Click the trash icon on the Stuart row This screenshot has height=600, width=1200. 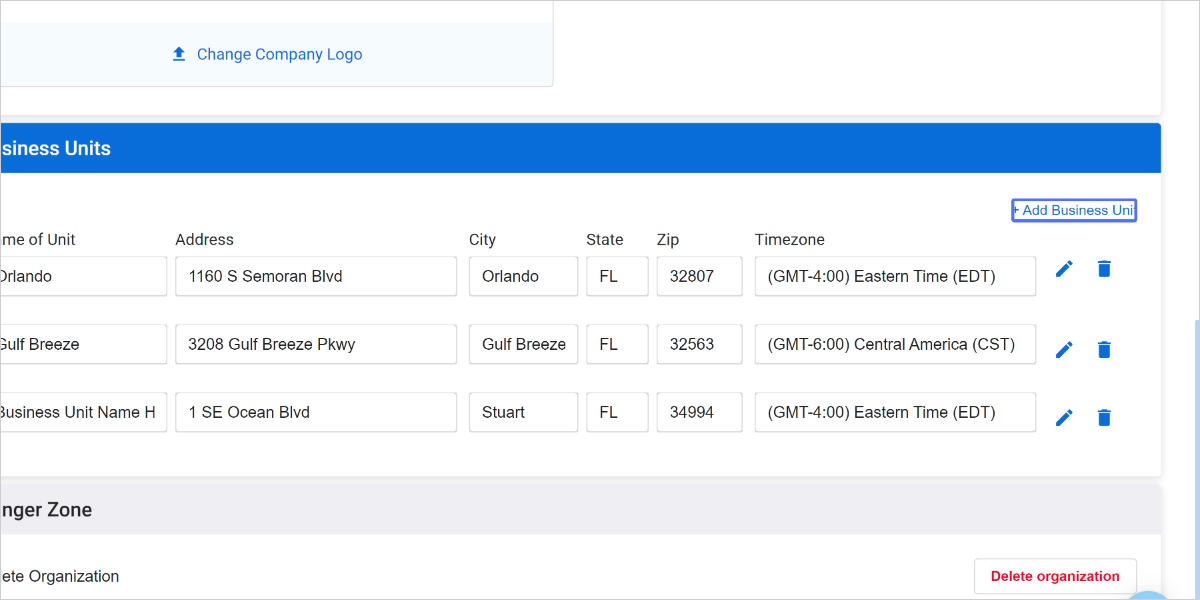coord(1104,417)
